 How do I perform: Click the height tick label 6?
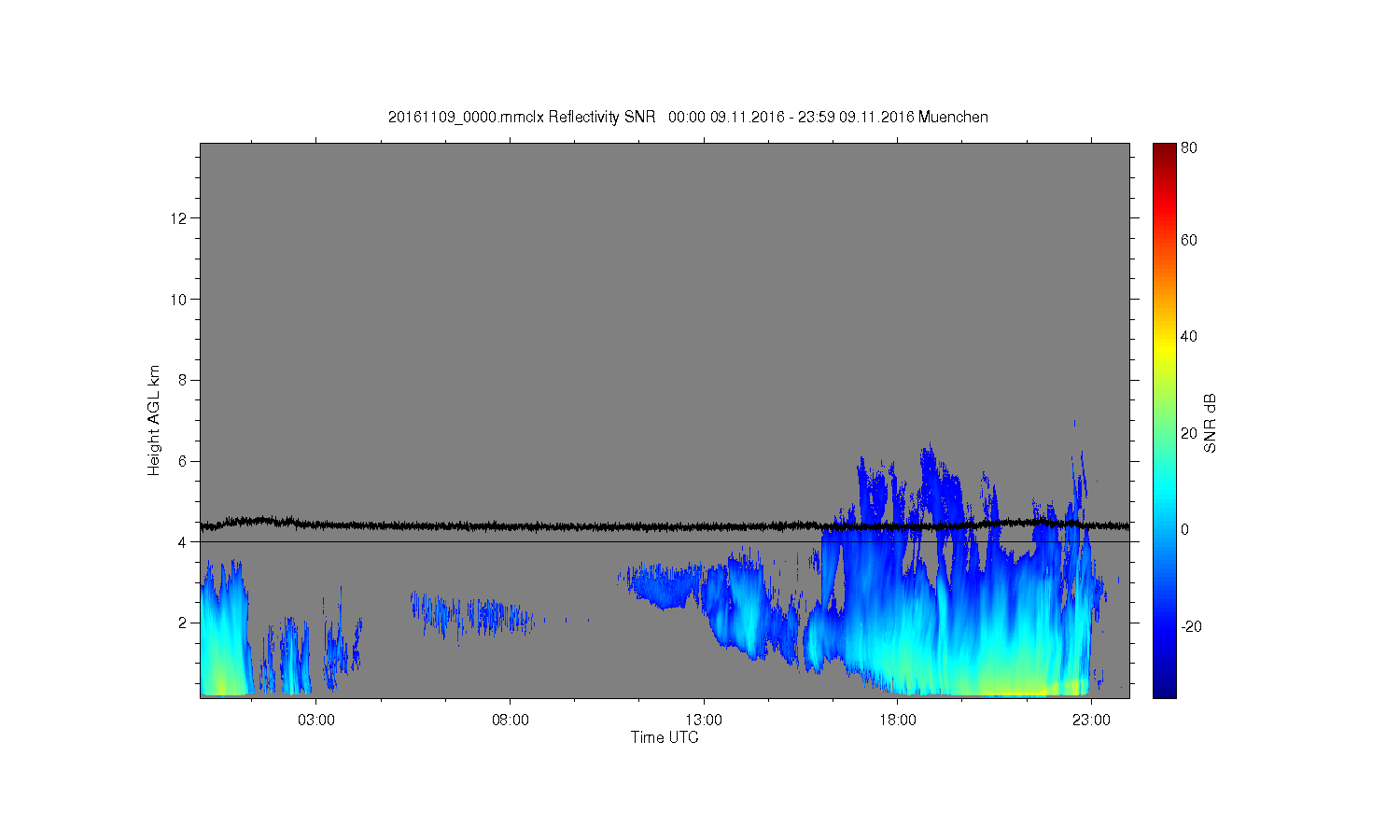pos(184,461)
